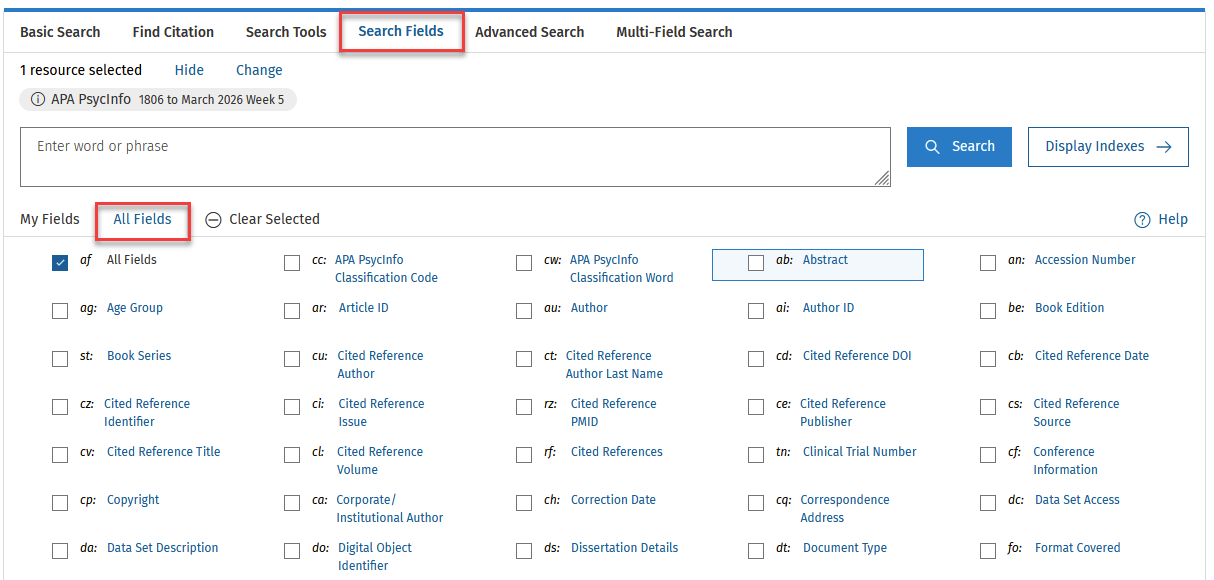Go to Multi-Field Search tab

click(674, 32)
